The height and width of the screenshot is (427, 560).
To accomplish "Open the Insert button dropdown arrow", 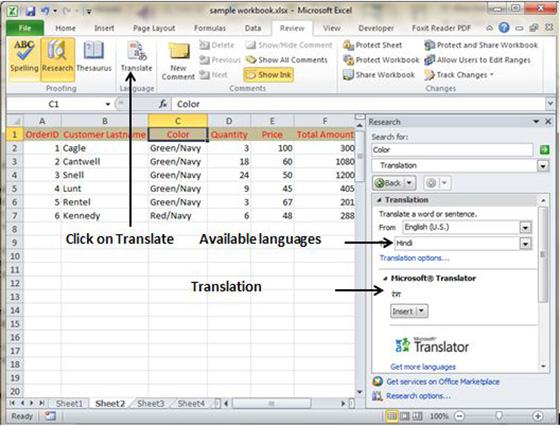I will pyautogui.click(x=422, y=311).
